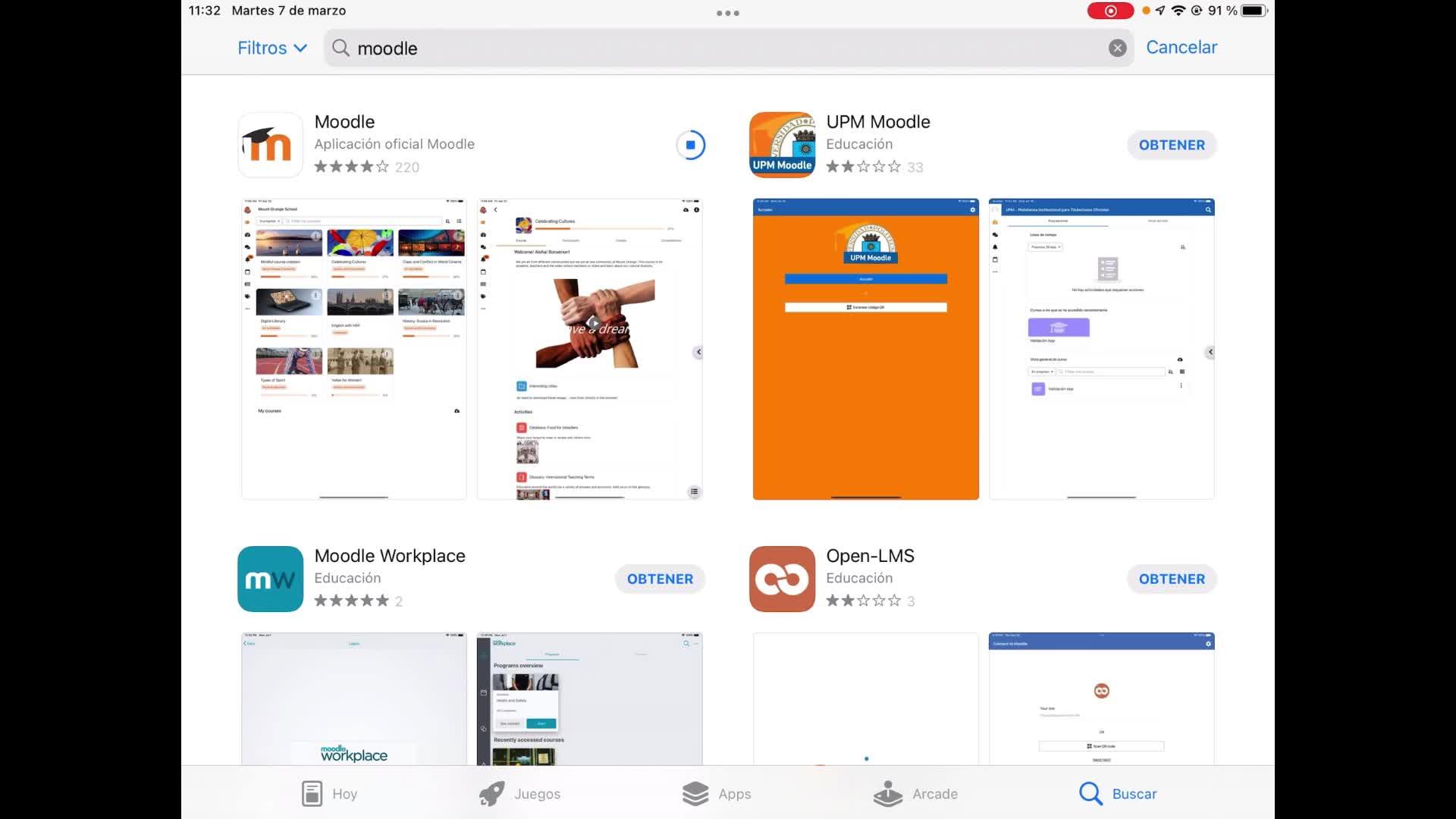Open the Moodle Workplace app icon
This screenshot has width=1456, height=819.
pyautogui.click(x=271, y=579)
